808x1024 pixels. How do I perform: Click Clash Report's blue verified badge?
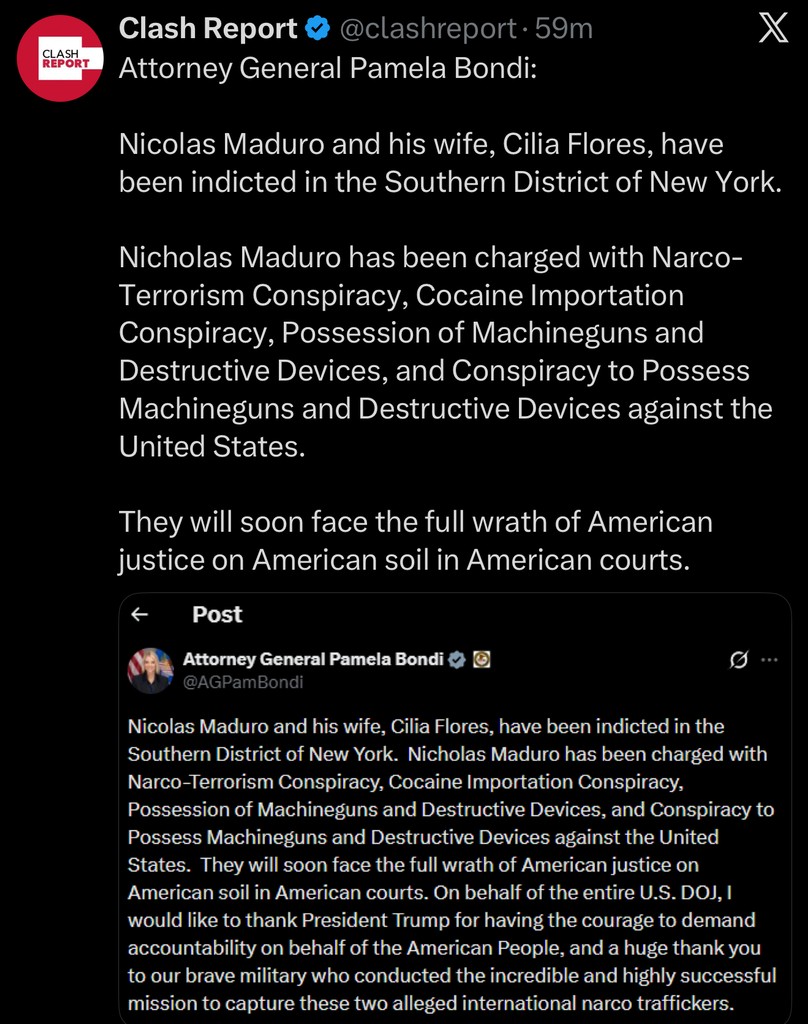click(317, 30)
